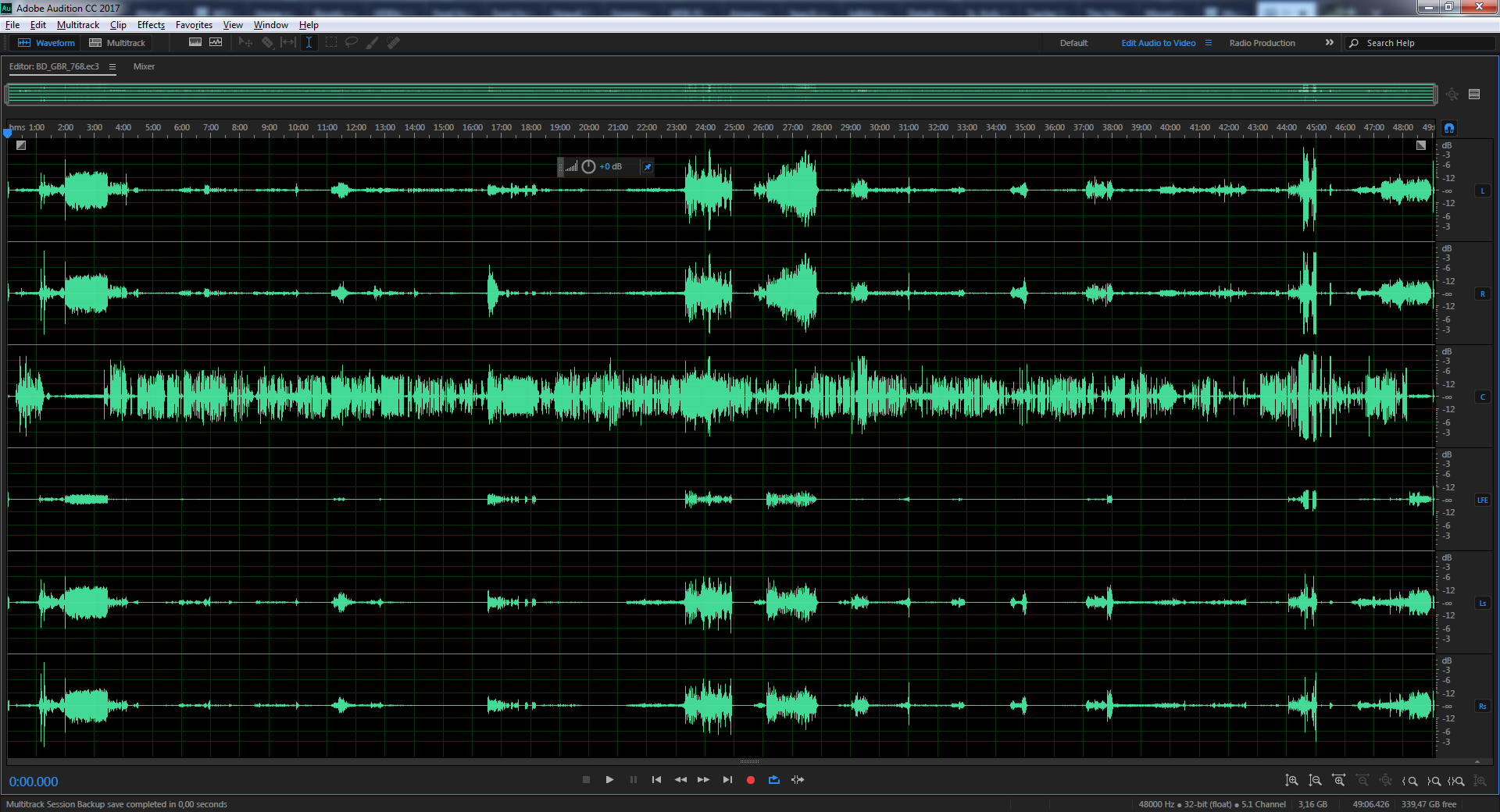Open the Multitrack menu
The width and height of the screenshot is (1500, 812).
(78, 25)
